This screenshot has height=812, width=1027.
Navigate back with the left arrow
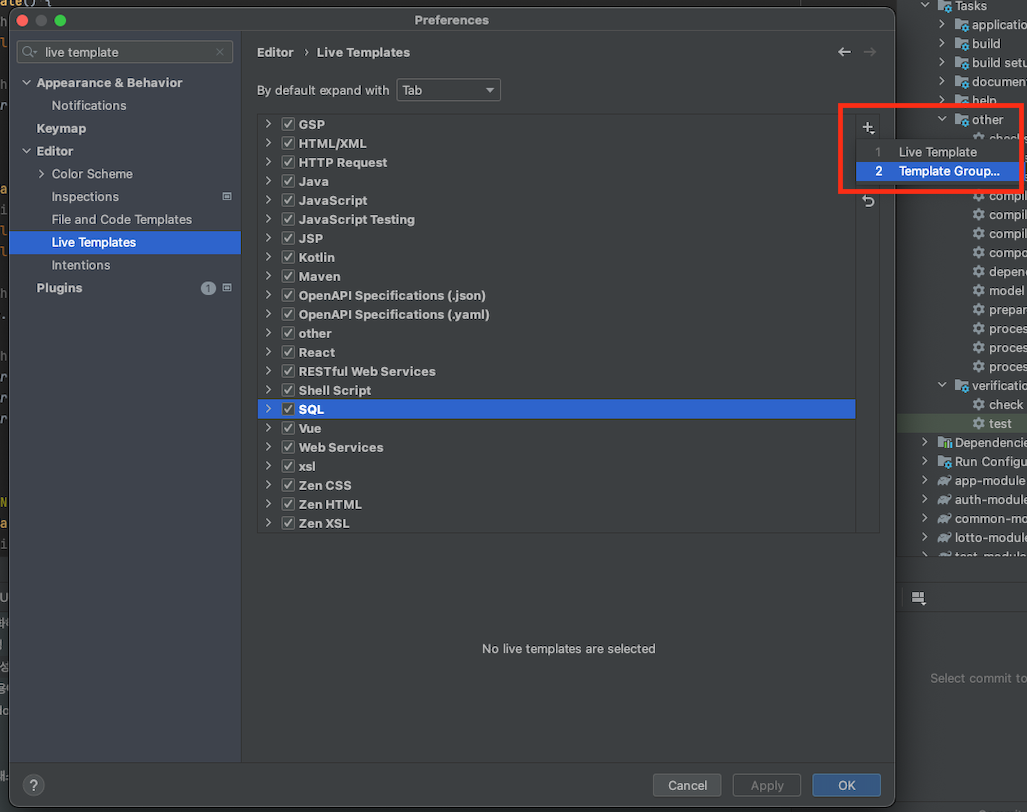tap(844, 52)
